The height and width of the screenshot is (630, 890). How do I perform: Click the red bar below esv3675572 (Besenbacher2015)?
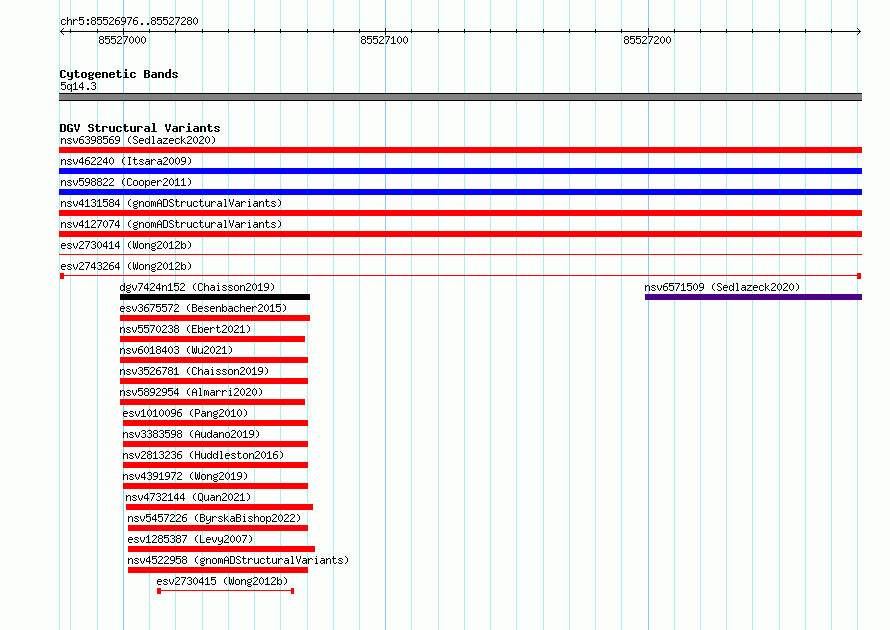tap(215, 318)
